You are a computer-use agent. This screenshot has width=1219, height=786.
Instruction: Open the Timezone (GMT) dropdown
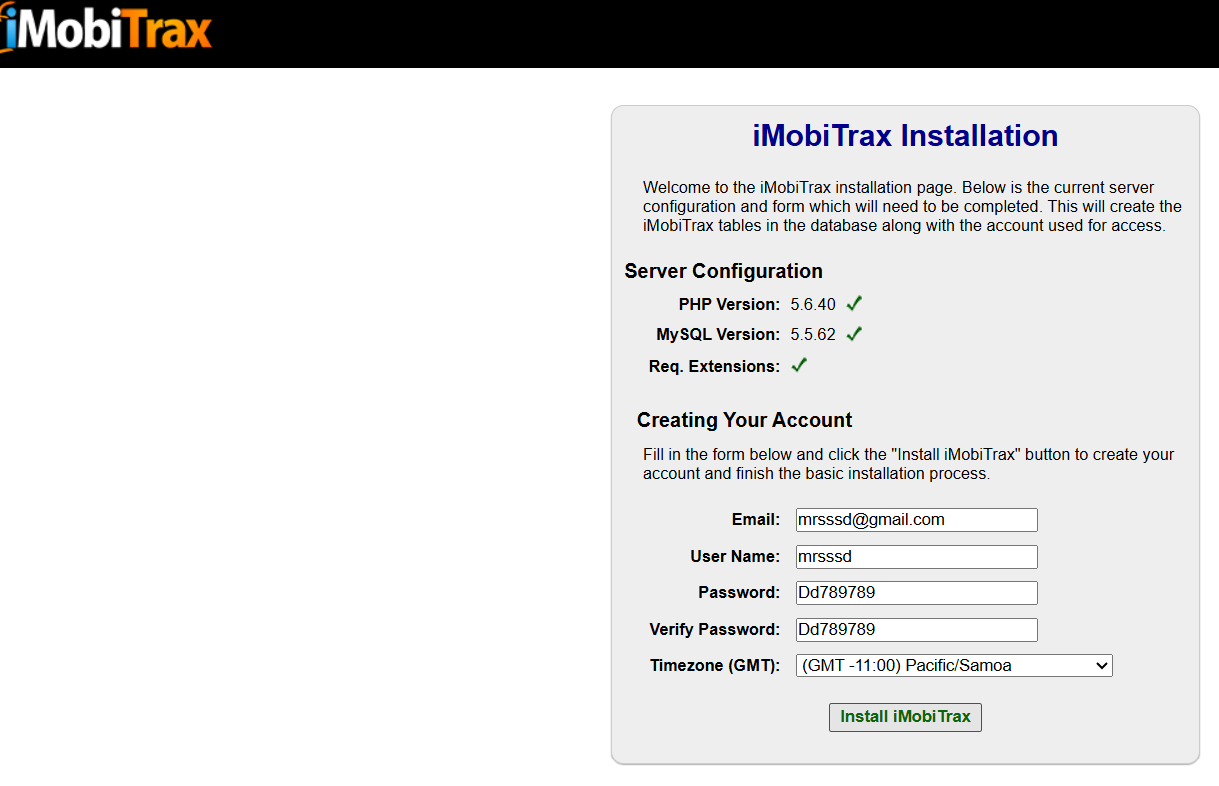(954, 665)
